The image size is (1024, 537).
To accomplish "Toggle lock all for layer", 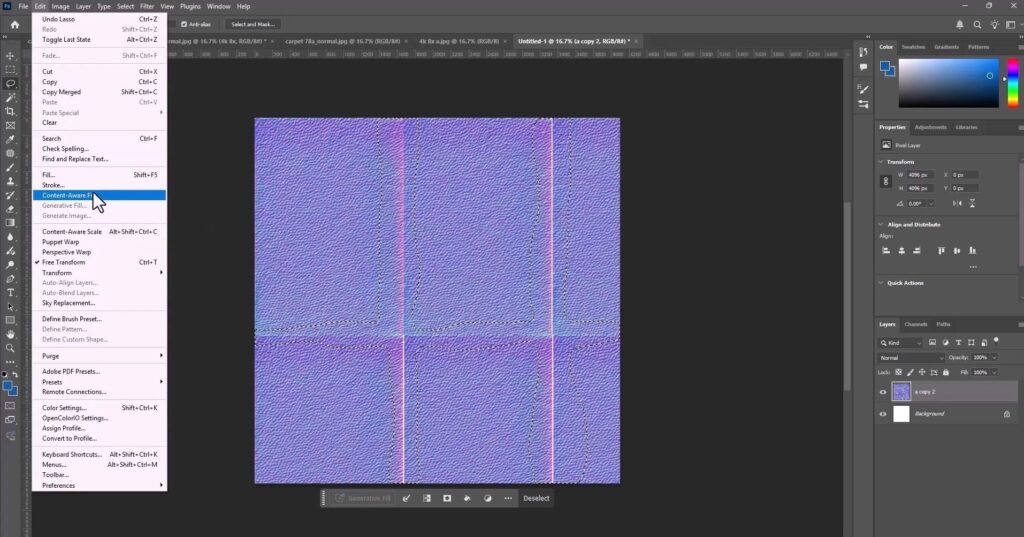I will (x=946, y=372).
